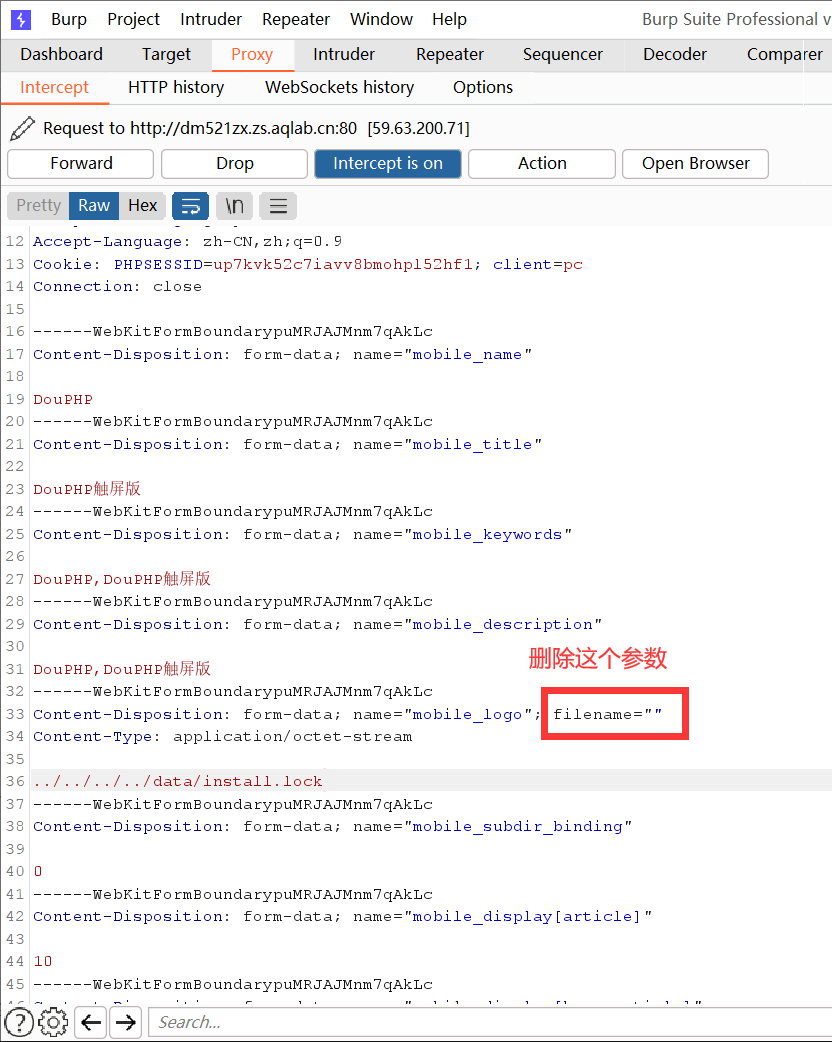Click the mobile_logo parameter name

[467, 714]
